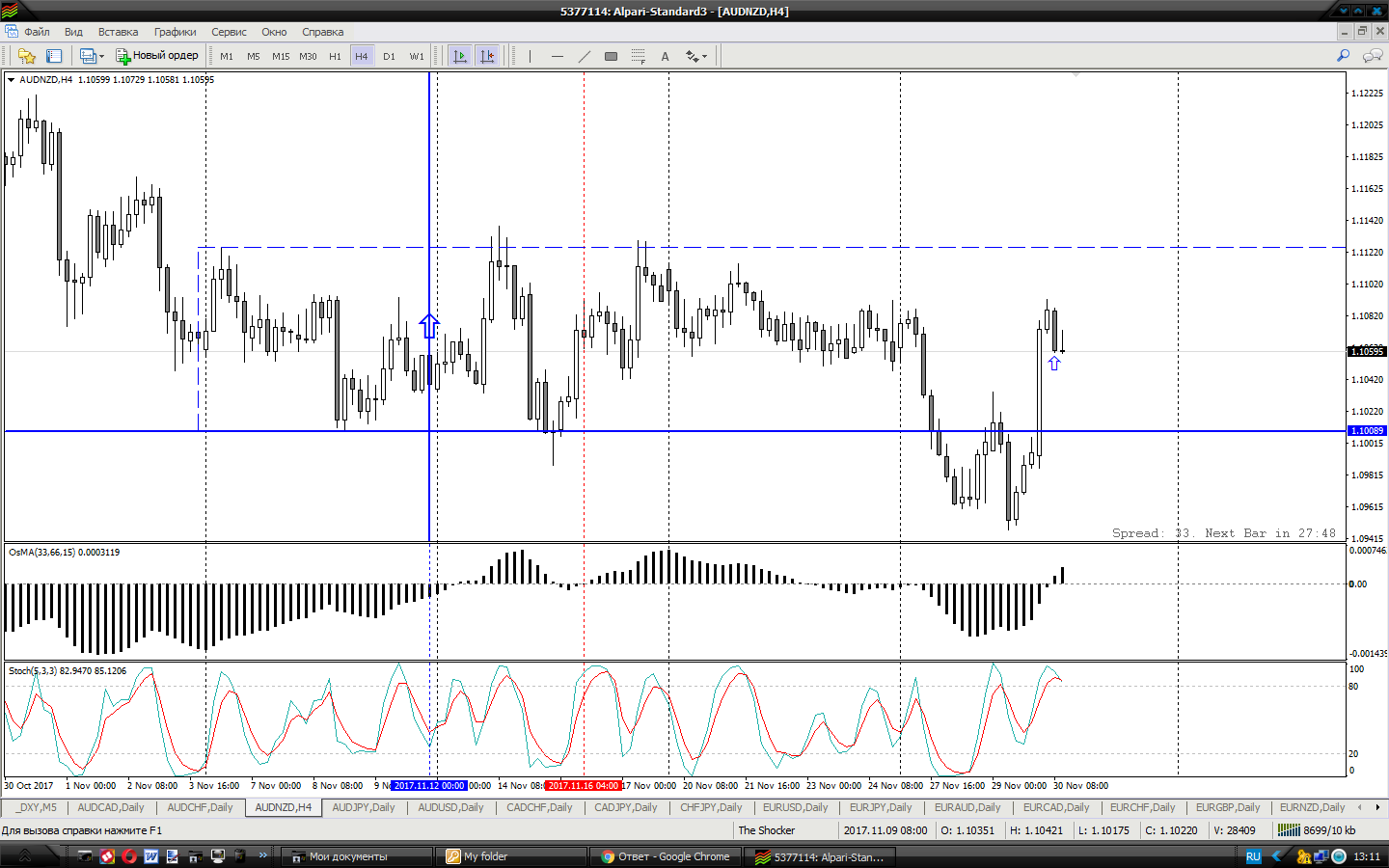Image resolution: width=1389 pixels, height=868 pixels.
Task: Select the trendline drawing tool
Action: [x=584, y=56]
